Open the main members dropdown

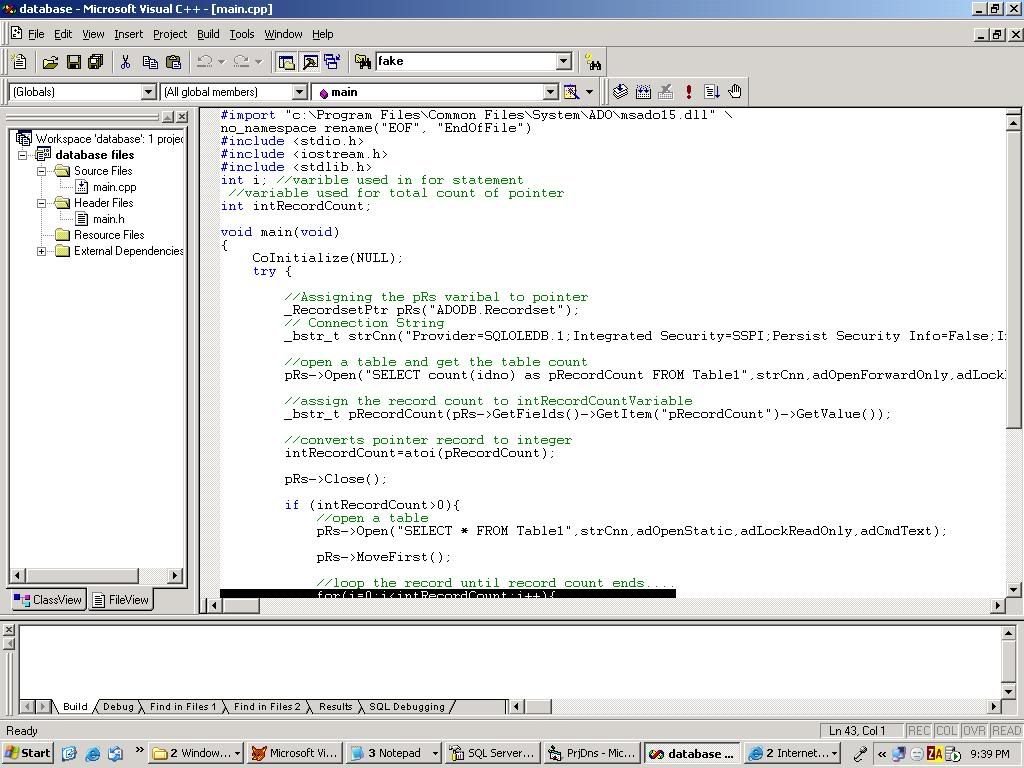click(551, 92)
